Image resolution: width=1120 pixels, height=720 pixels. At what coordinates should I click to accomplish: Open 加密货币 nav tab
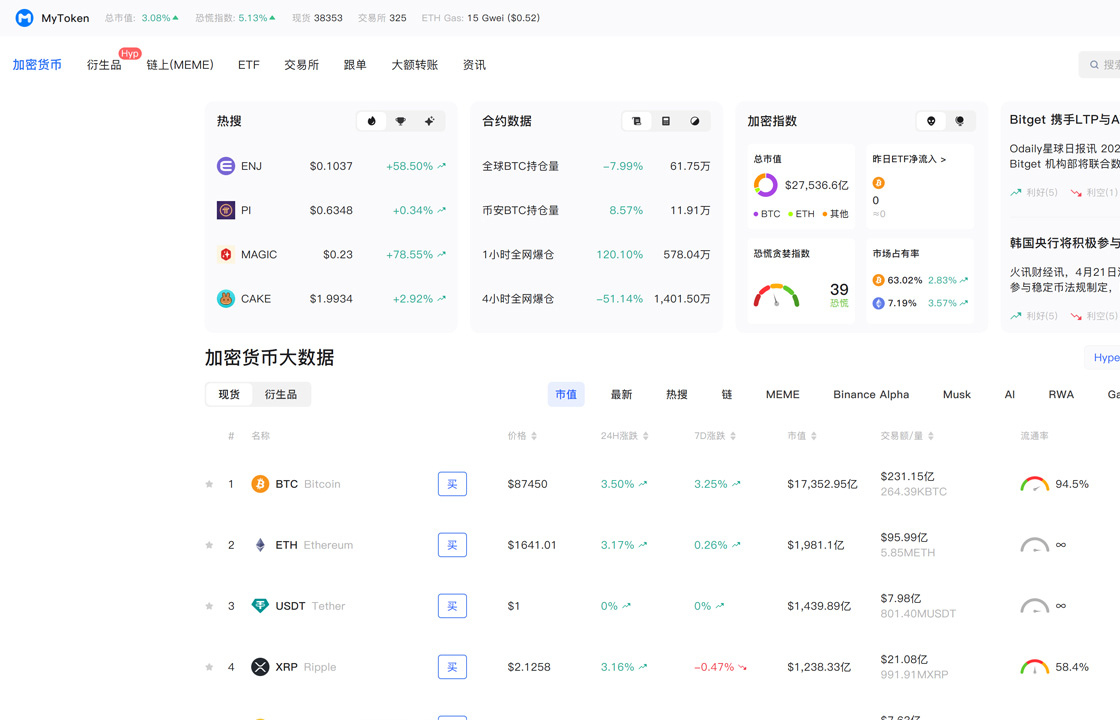[37, 65]
